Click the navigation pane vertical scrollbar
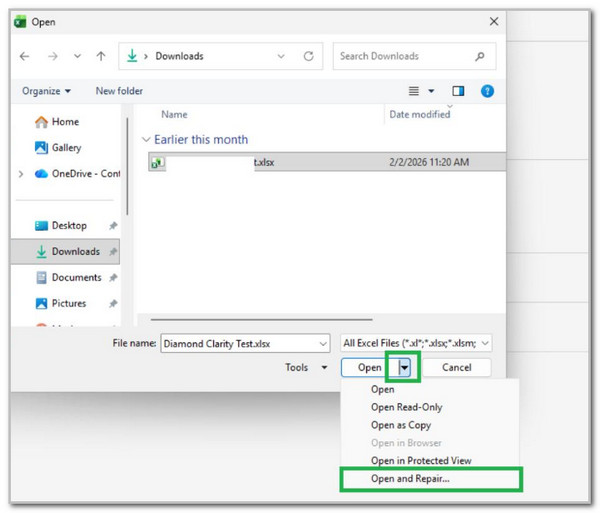 127,166
